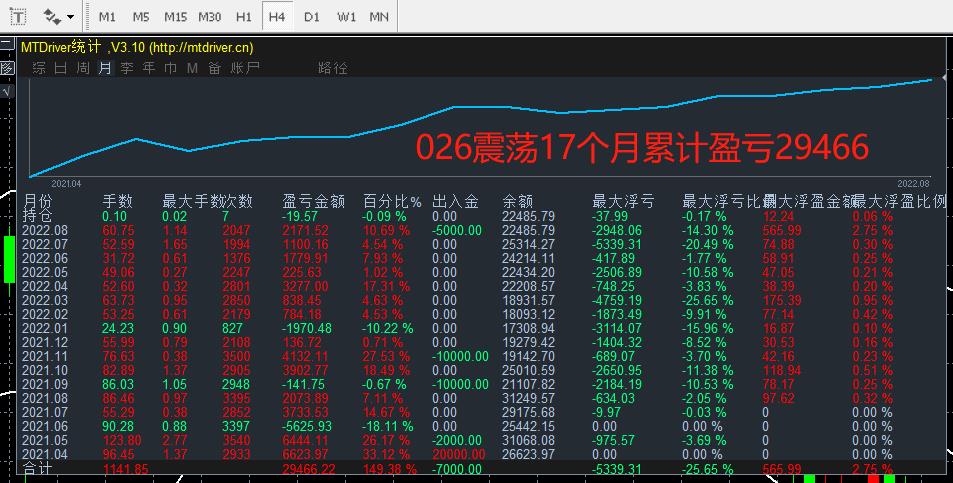
Task: Click the 月份 column header
Action: [x=37, y=201]
